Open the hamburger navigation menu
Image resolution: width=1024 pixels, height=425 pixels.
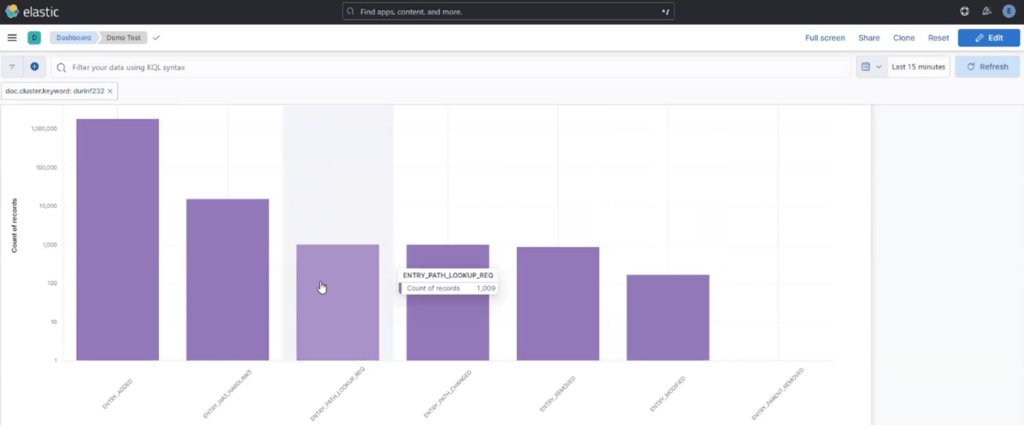click(x=12, y=38)
